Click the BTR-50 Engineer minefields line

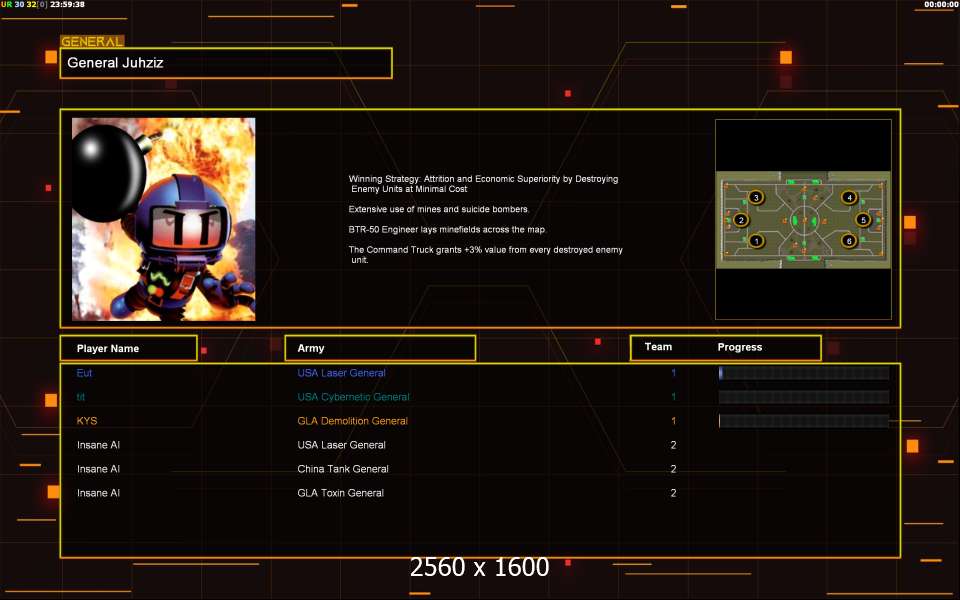click(x=448, y=230)
